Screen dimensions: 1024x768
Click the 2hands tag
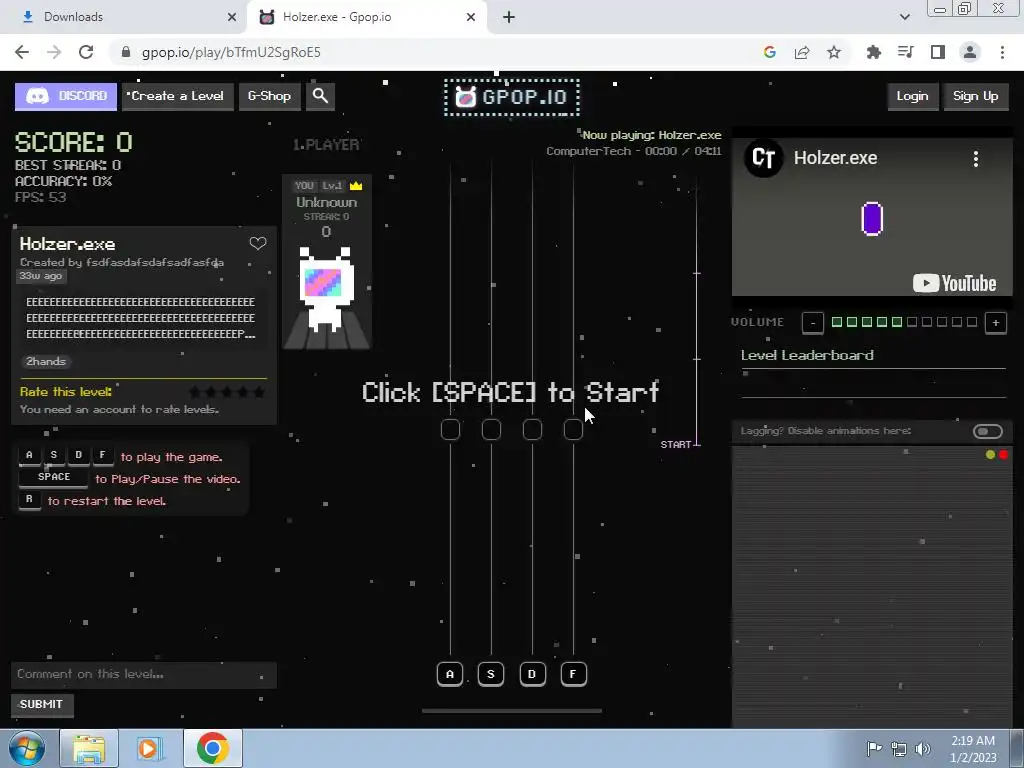(x=46, y=361)
